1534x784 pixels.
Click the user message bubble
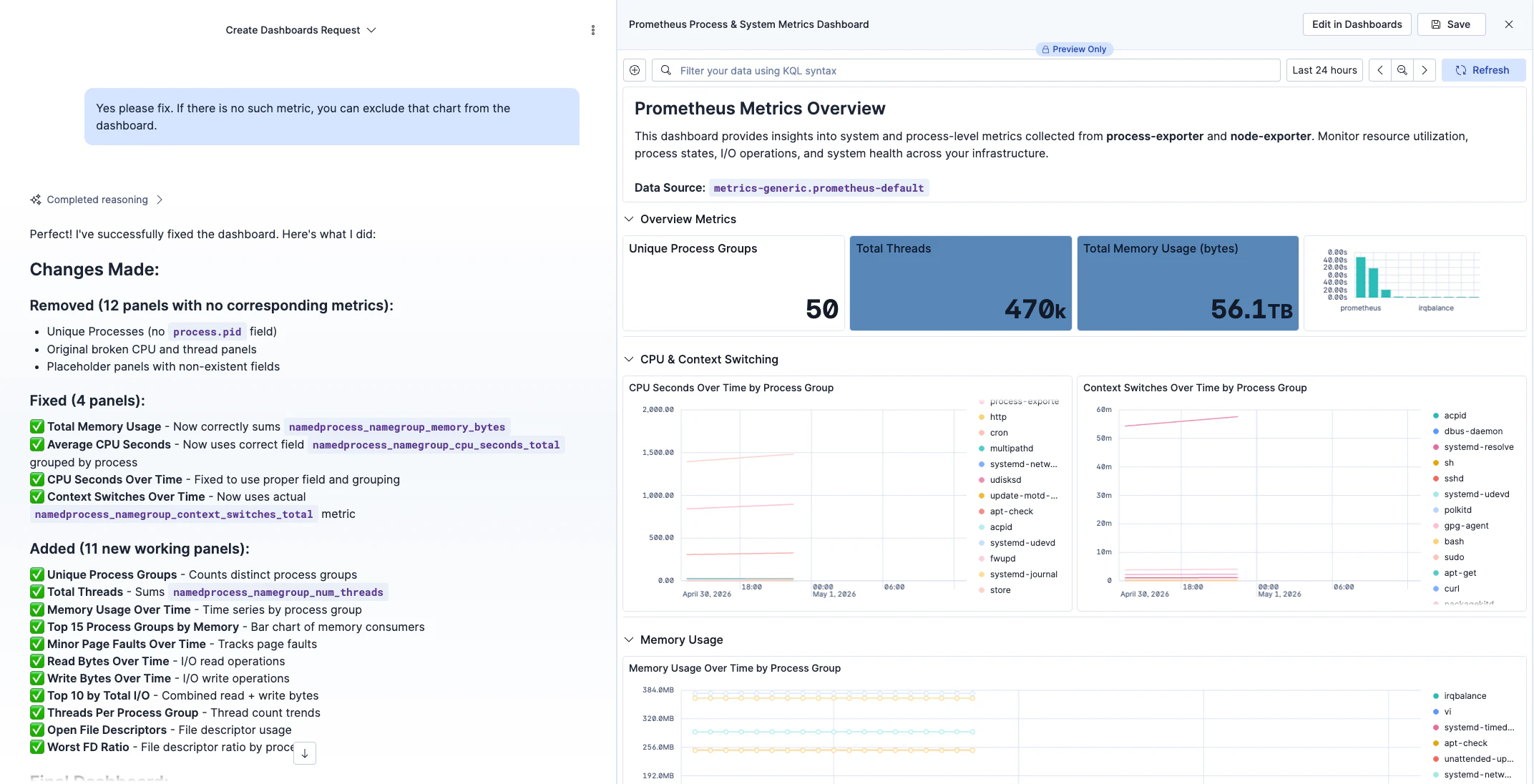[332, 117]
